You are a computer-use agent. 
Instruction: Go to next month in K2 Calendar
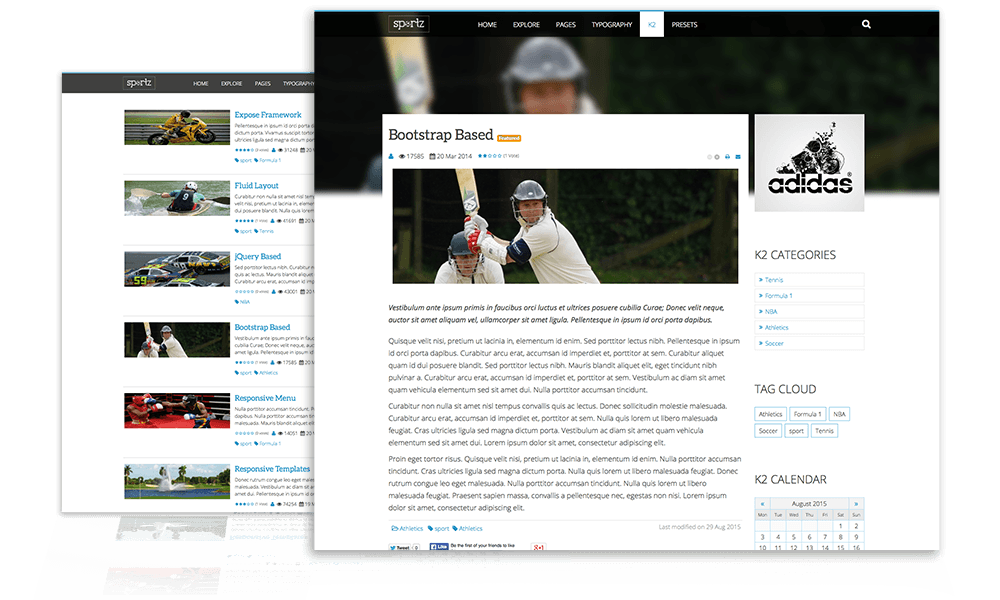(856, 504)
